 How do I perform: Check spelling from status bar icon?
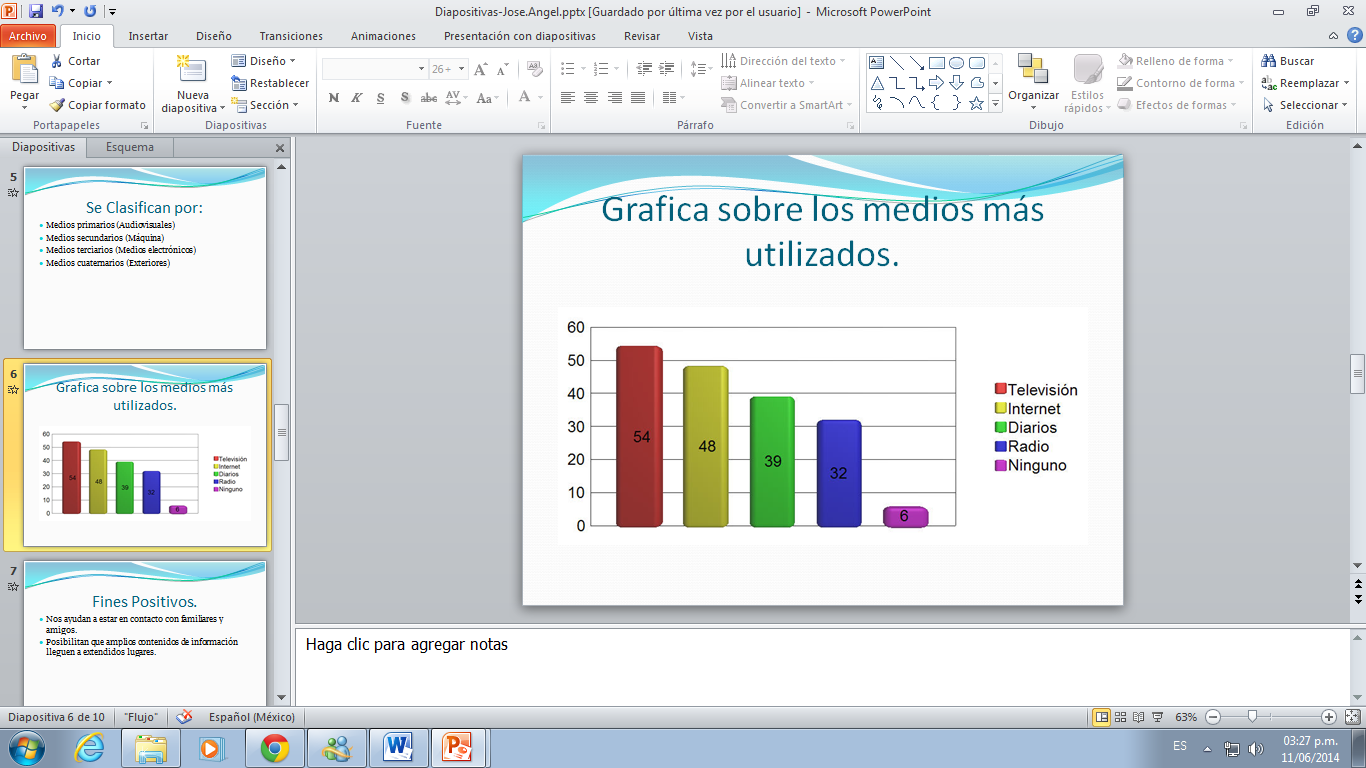click(x=184, y=717)
